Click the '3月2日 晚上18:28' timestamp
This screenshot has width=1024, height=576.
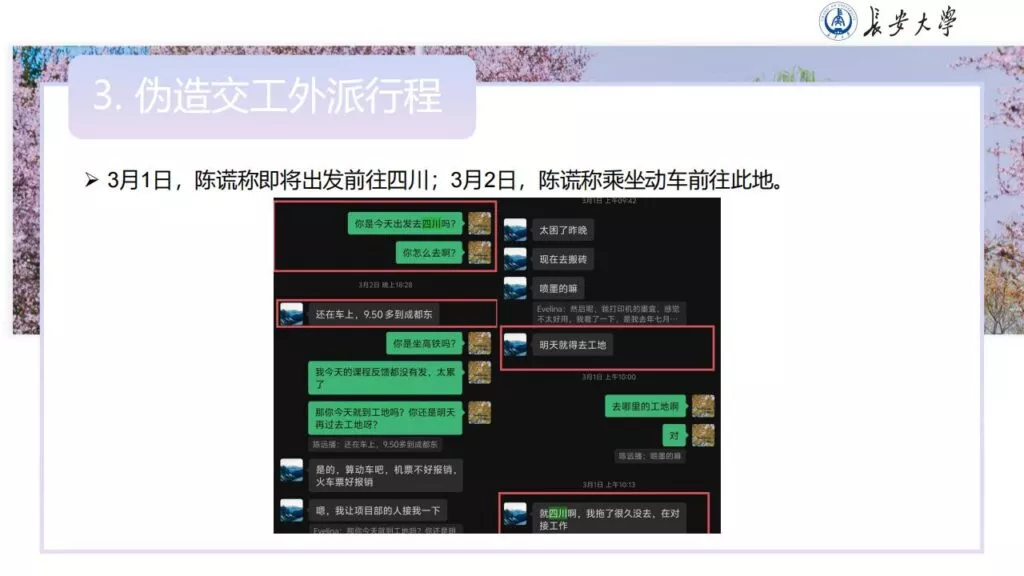point(384,285)
